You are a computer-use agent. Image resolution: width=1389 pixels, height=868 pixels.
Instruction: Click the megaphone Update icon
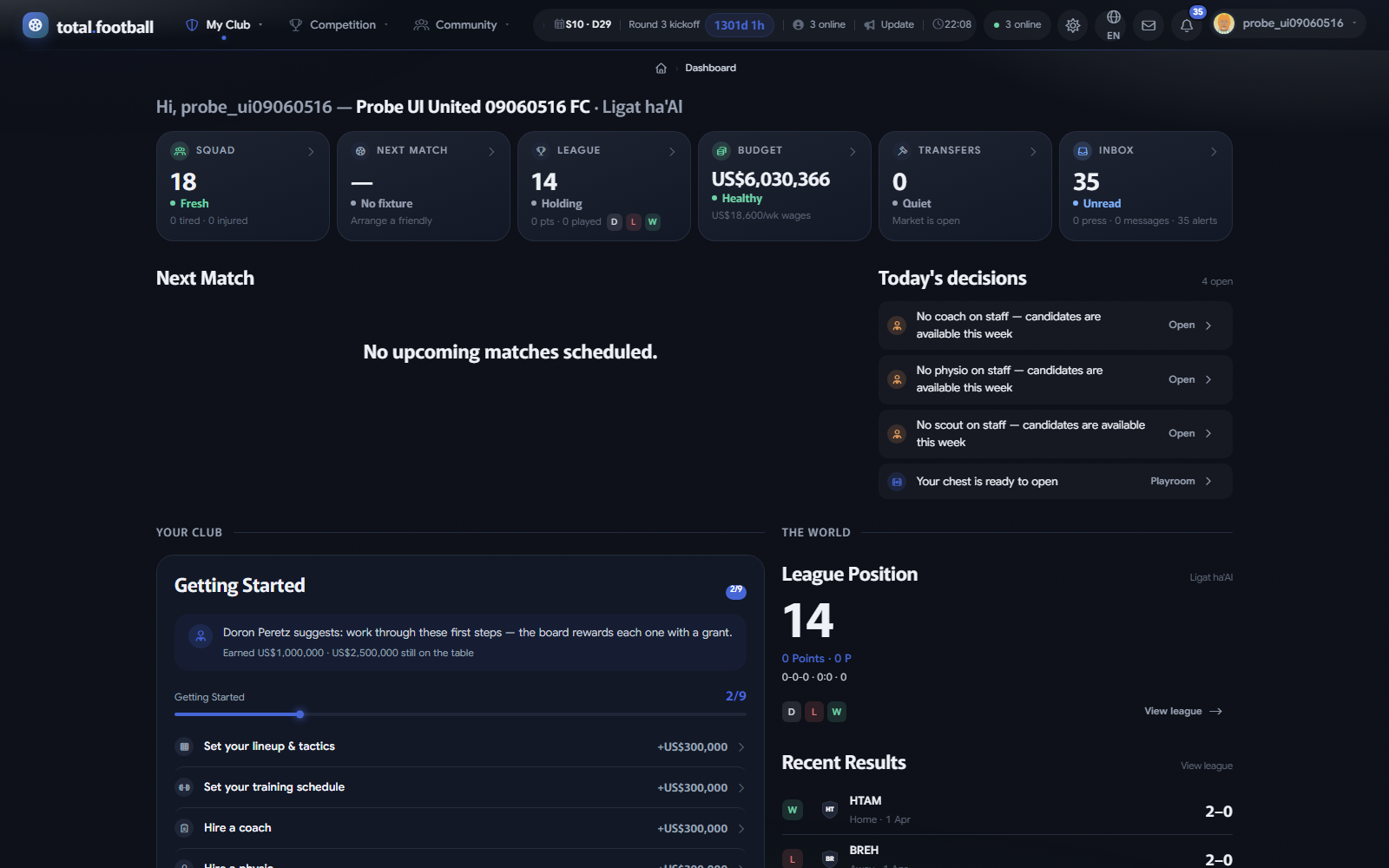869,25
